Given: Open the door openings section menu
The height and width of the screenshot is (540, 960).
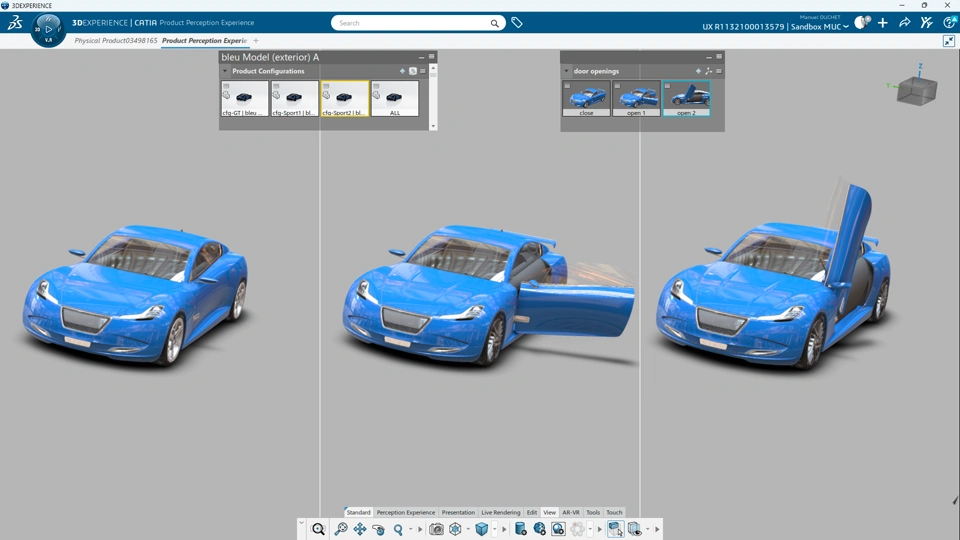Looking at the screenshot, I should (x=719, y=71).
